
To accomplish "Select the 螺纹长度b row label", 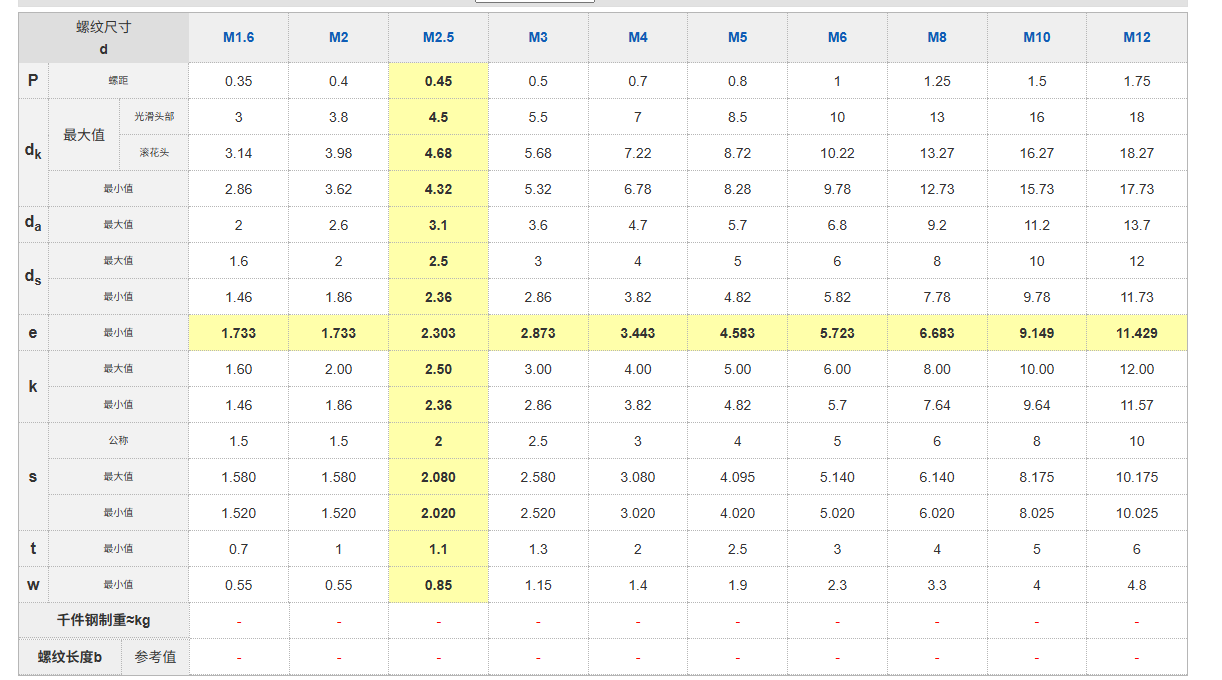I will [70, 657].
